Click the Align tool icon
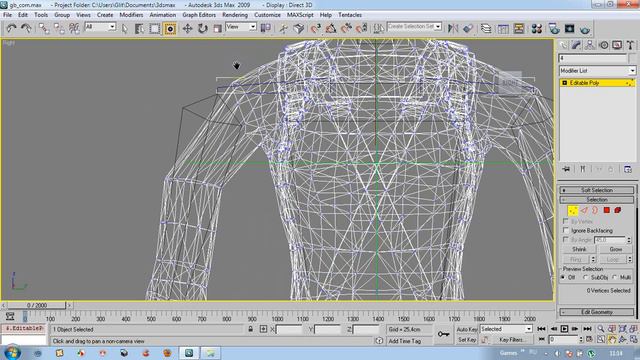 point(468,28)
